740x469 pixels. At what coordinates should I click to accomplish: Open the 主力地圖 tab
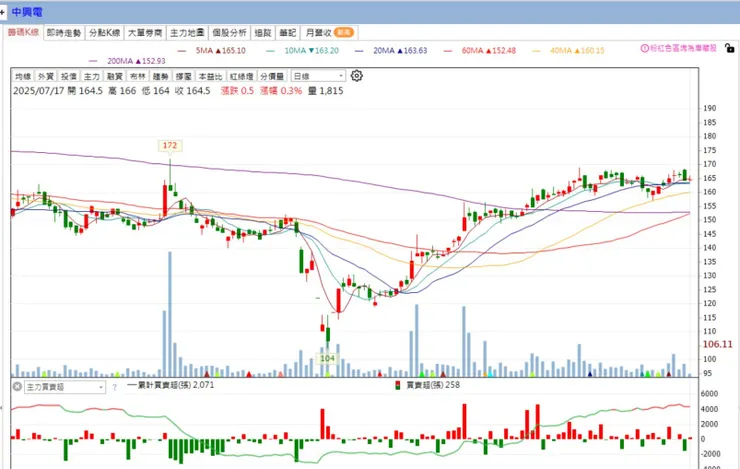187,33
